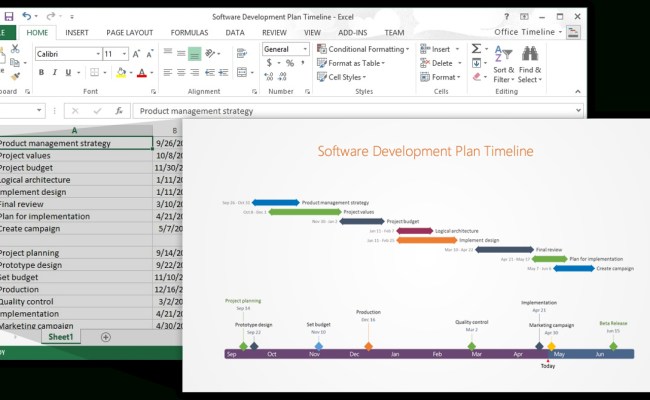650x400 pixels.
Task: Click the Today marker on timeline
Action: coord(548,366)
